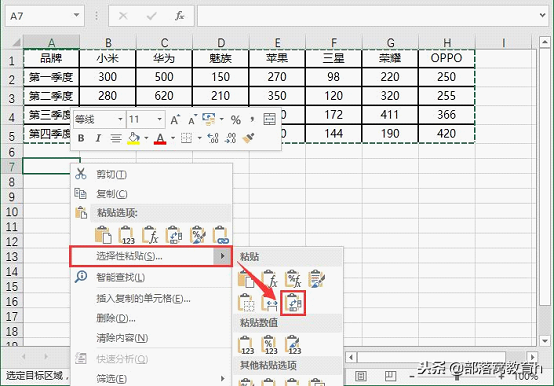Image resolution: width=554 pixels, height=386 pixels.
Task: Click the formula bar Cancel (X) button
Action: point(123,16)
